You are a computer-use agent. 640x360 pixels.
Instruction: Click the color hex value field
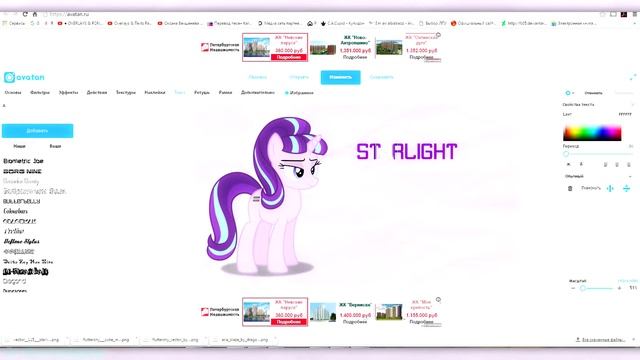(x=625, y=115)
